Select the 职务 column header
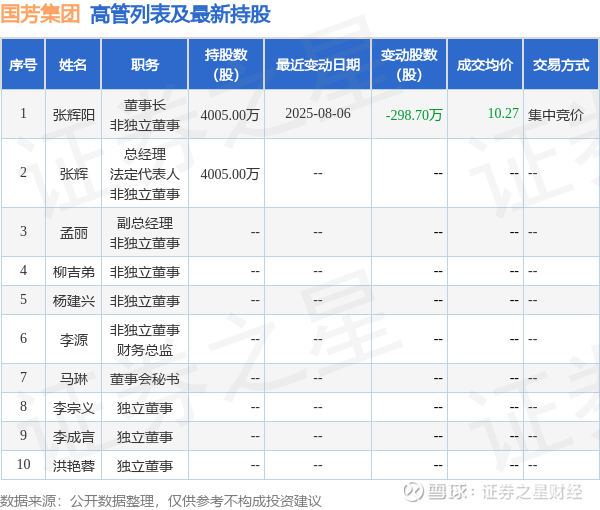 point(145,64)
